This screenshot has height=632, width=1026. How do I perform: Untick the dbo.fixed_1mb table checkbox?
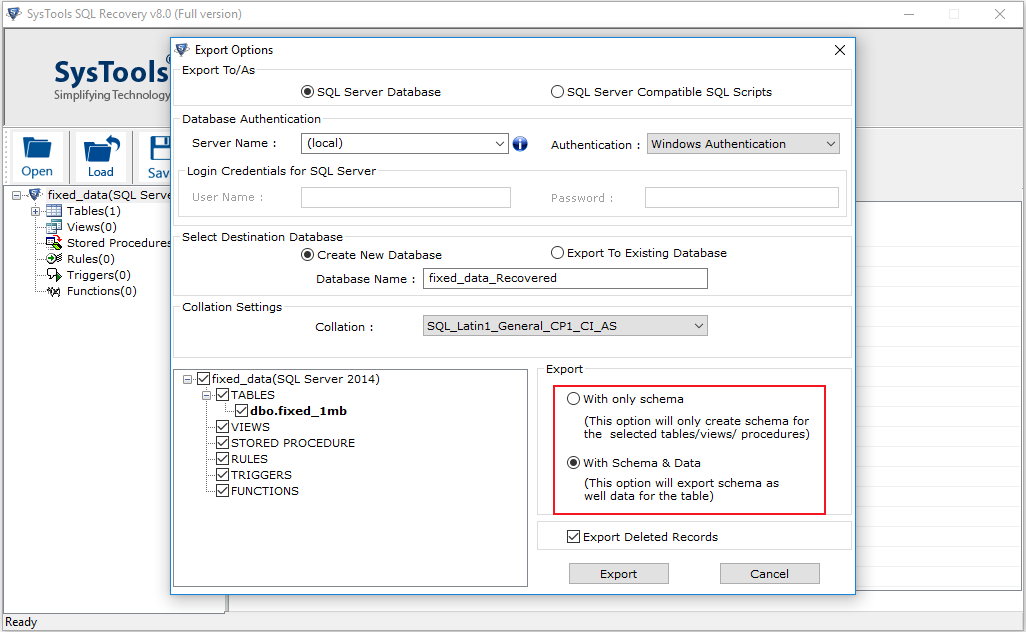pos(241,411)
